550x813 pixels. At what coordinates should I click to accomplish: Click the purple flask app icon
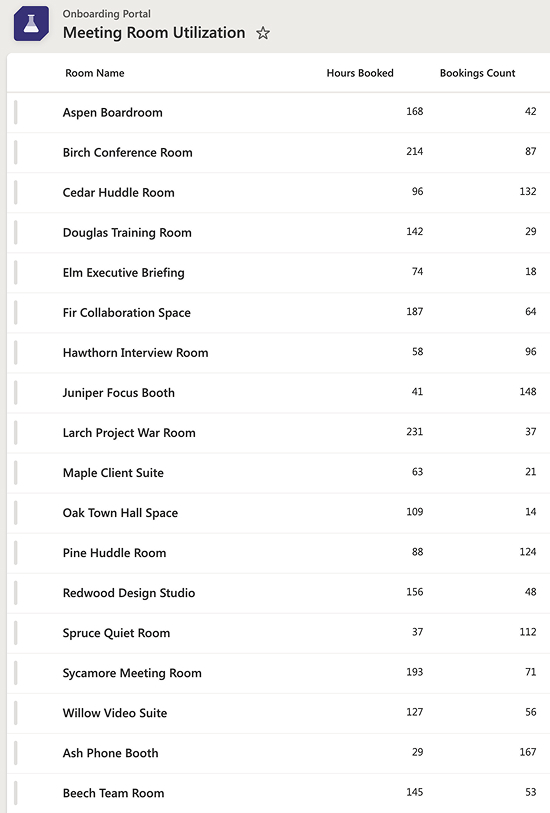tap(31, 24)
